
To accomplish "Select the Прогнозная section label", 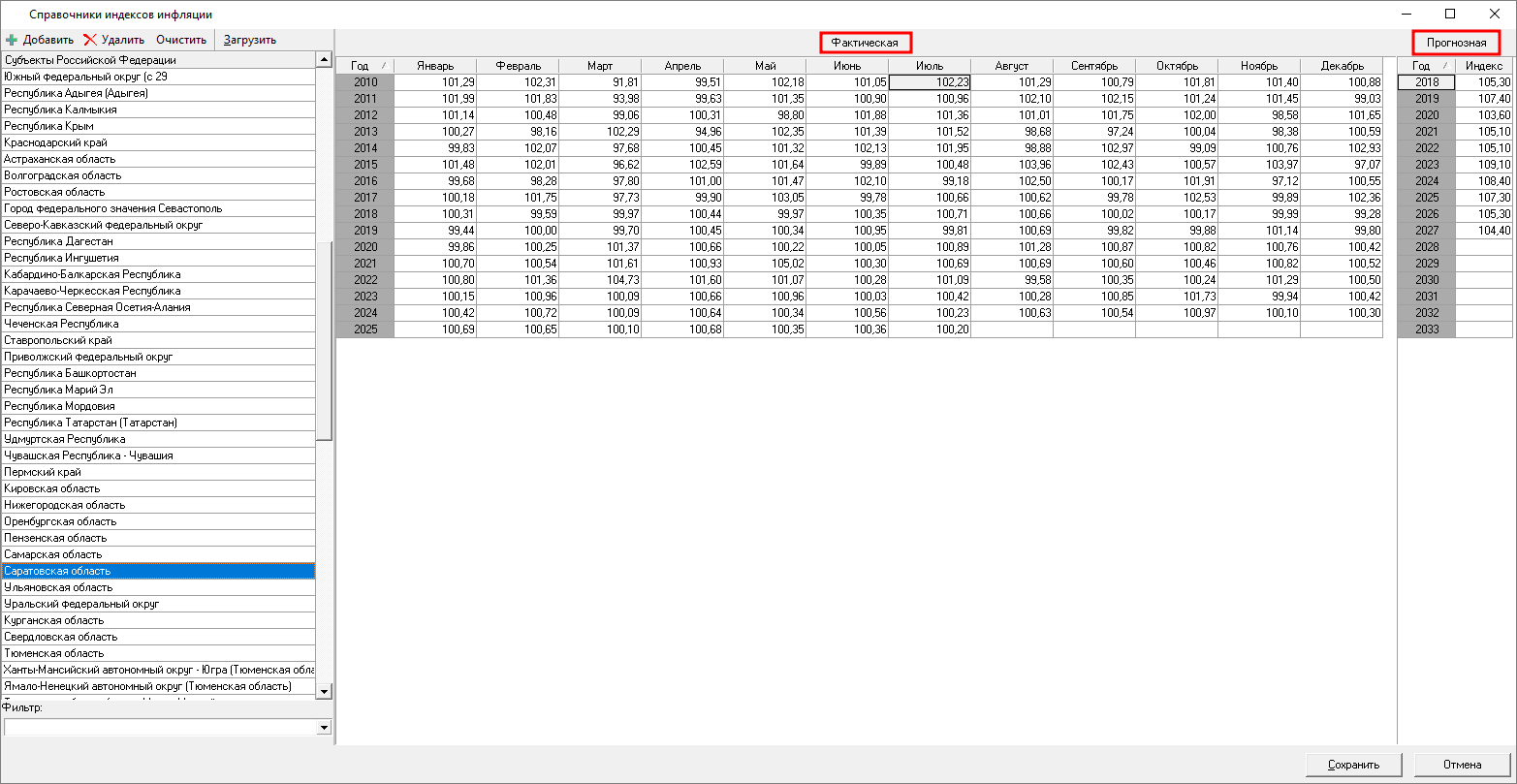I will tap(1456, 43).
